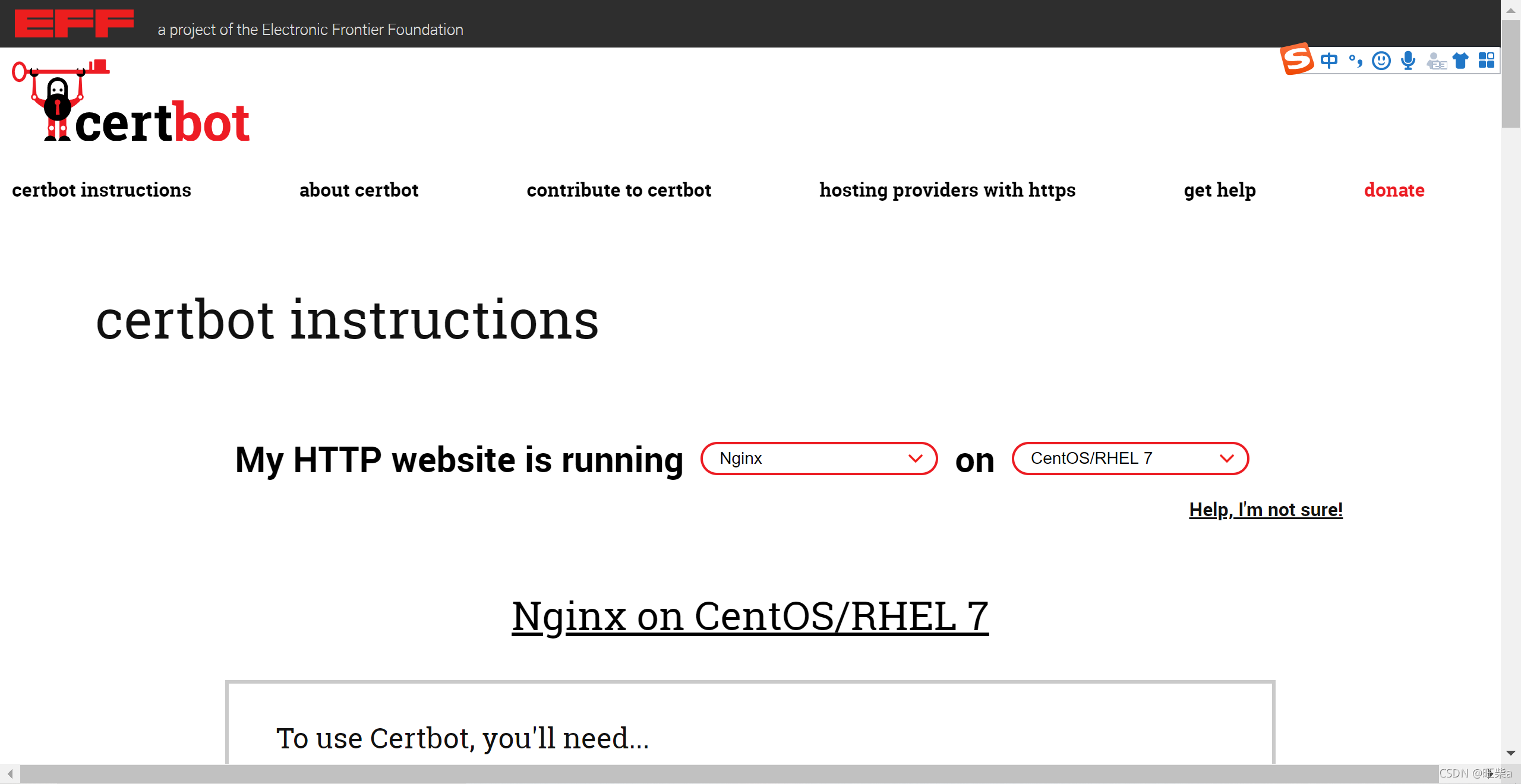Image resolution: width=1521 pixels, height=784 pixels.
Task: Click the "Help, I'm not sure!" link
Action: [1266, 510]
